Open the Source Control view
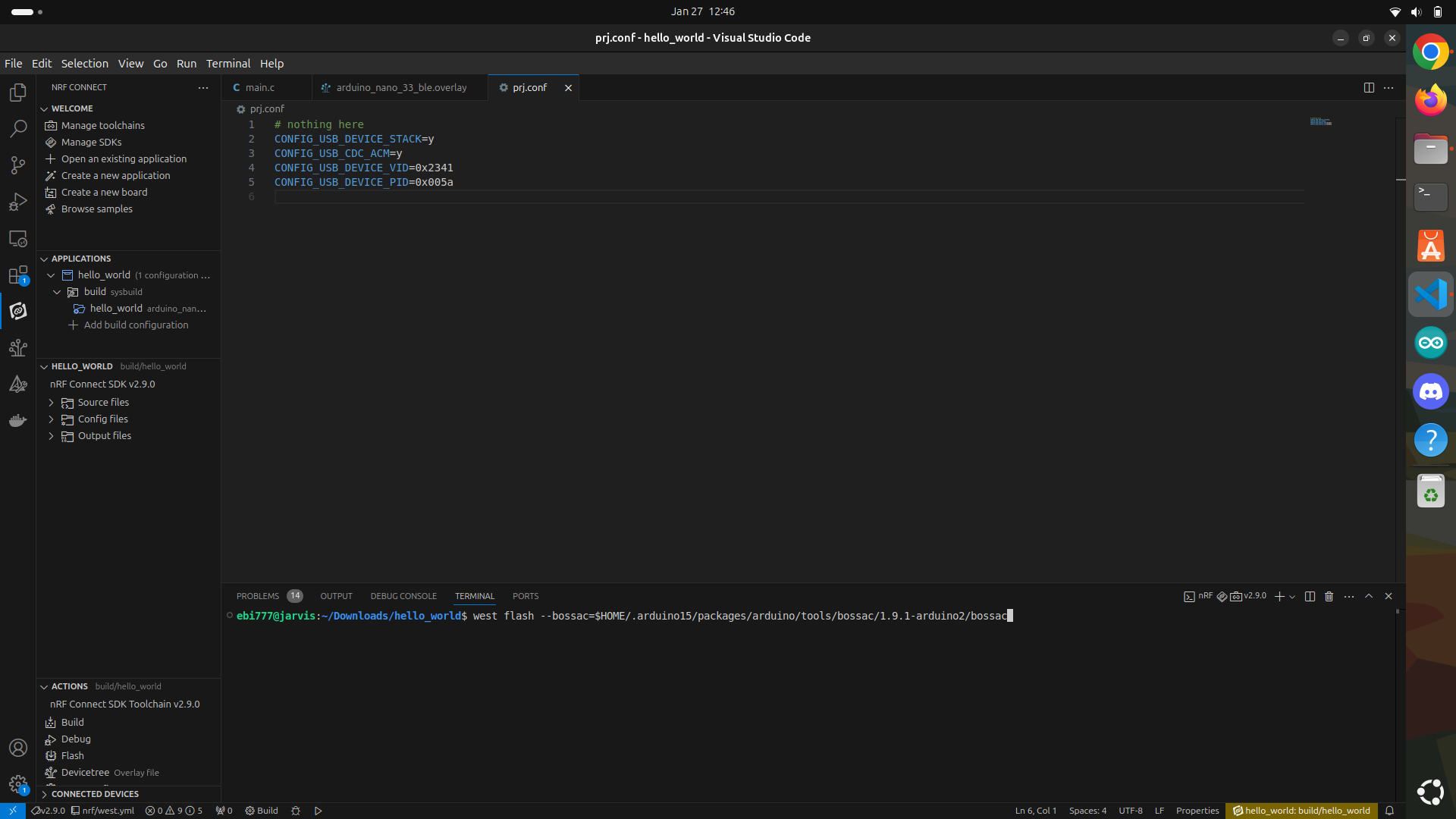The image size is (1456, 819). (x=18, y=165)
